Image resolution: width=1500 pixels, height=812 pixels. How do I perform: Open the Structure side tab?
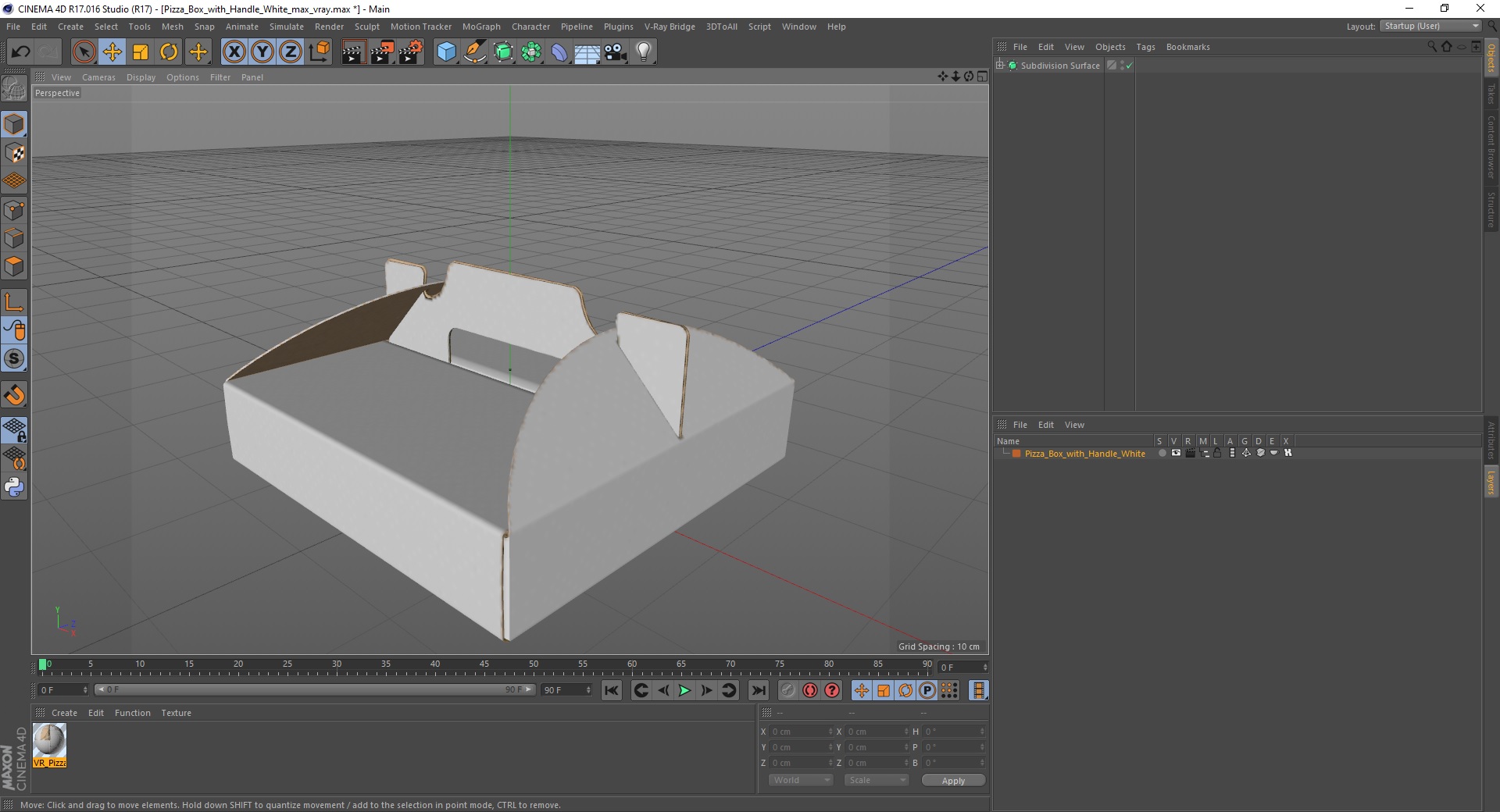tap(1491, 209)
